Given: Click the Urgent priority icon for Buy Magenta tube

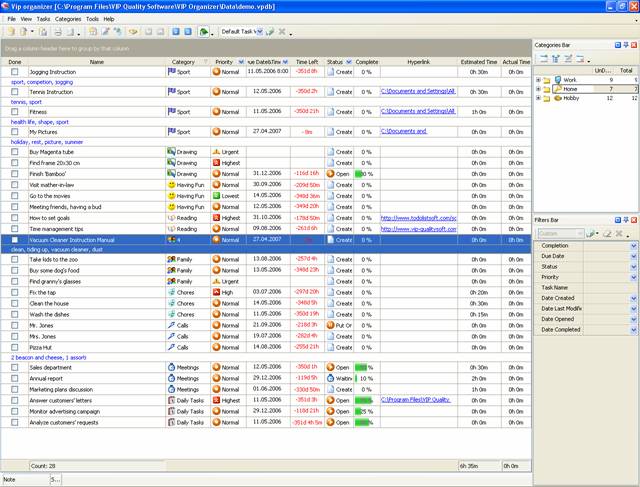Looking at the screenshot, I should (x=216, y=151).
